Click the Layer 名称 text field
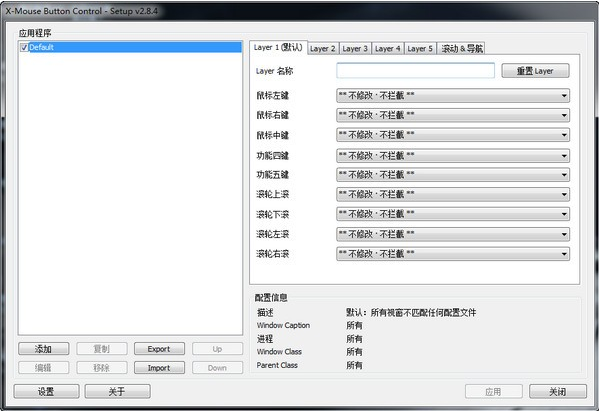This screenshot has height=411, width=599. point(416,71)
